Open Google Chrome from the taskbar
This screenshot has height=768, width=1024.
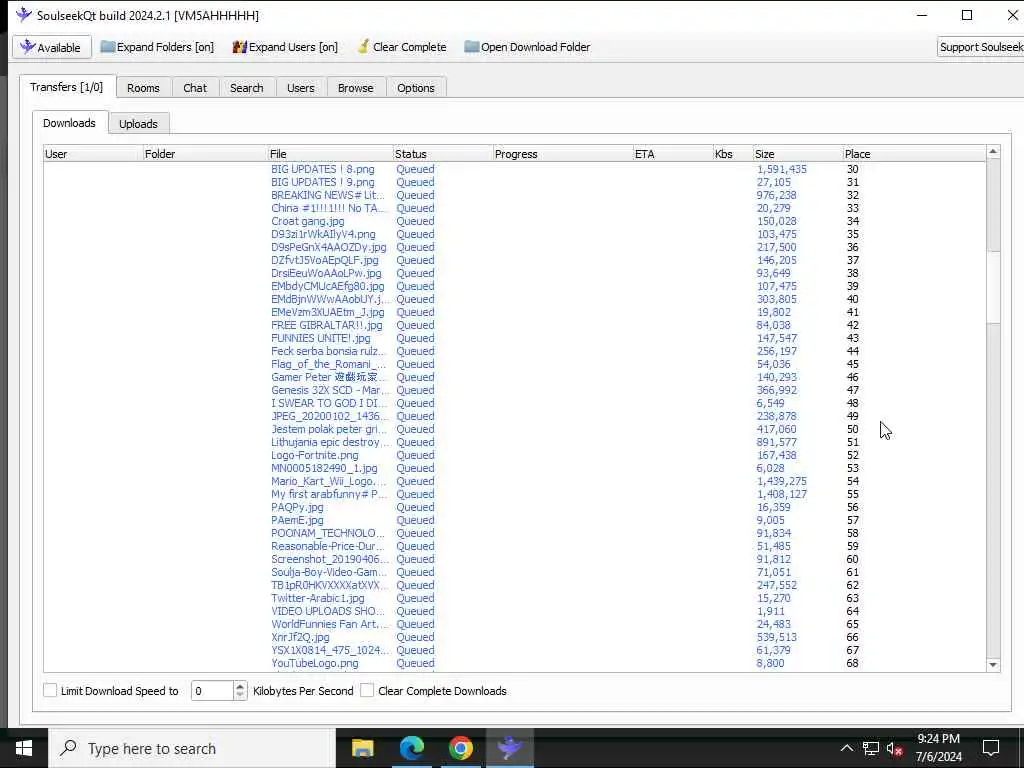tap(460, 748)
